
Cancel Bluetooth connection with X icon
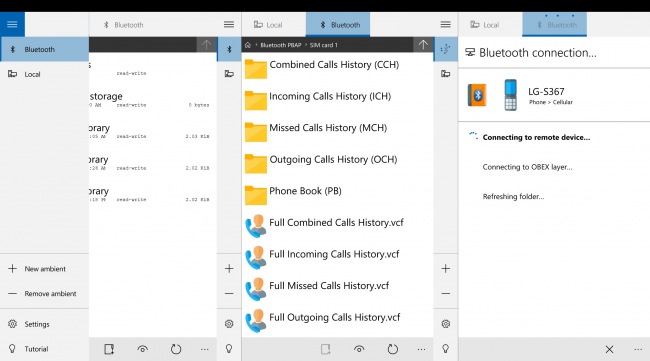coord(609,349)
